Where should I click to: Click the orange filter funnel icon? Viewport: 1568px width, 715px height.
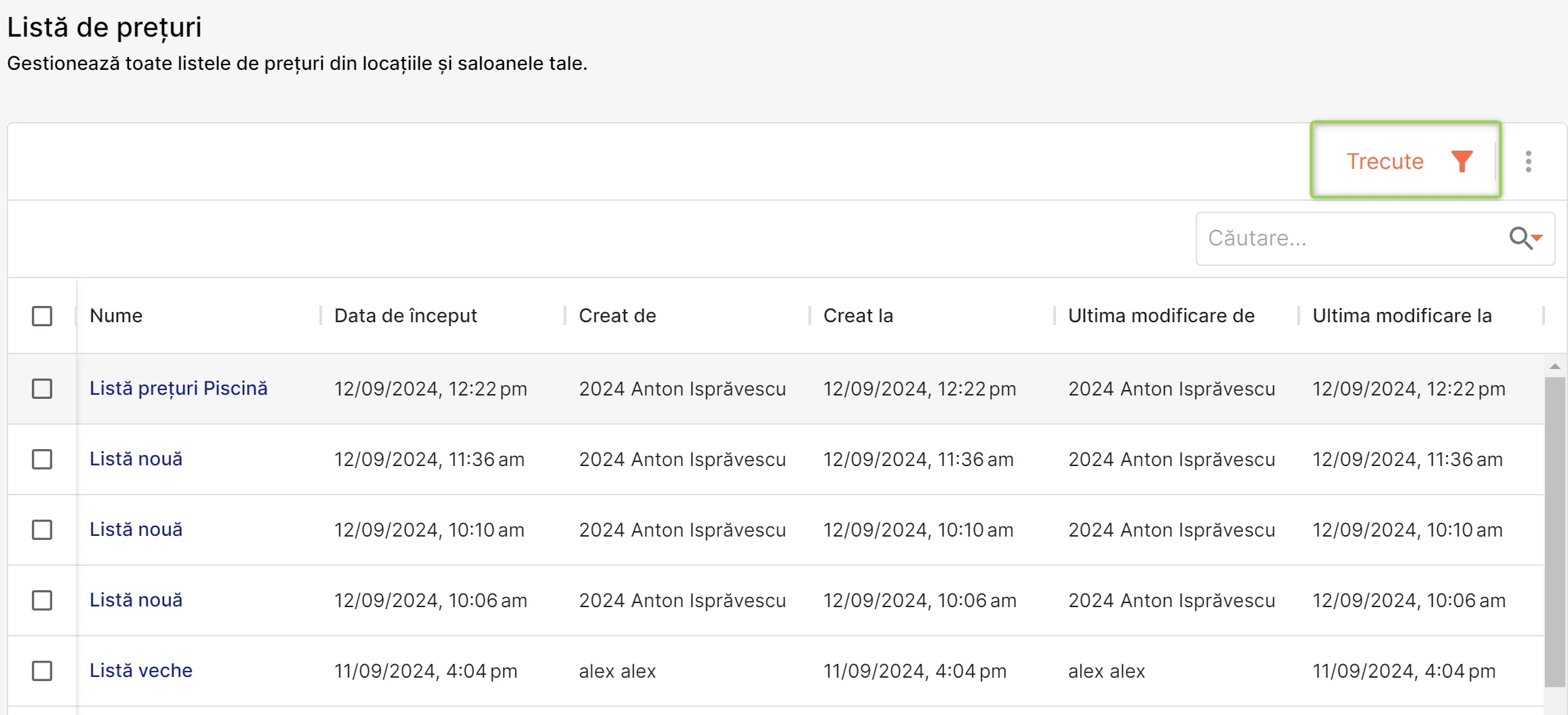[x=1462, y=161]
